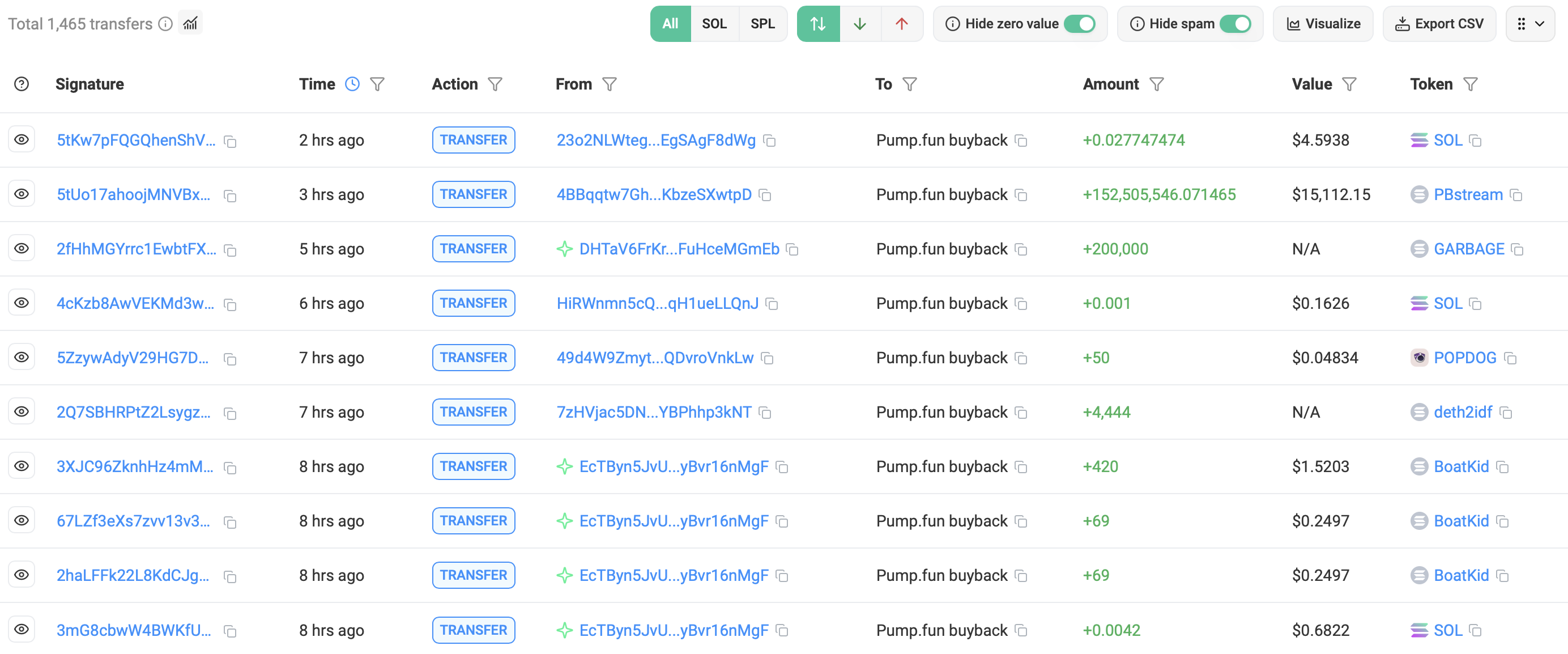Enable the Hide zero value toggle

[1080, 24]
